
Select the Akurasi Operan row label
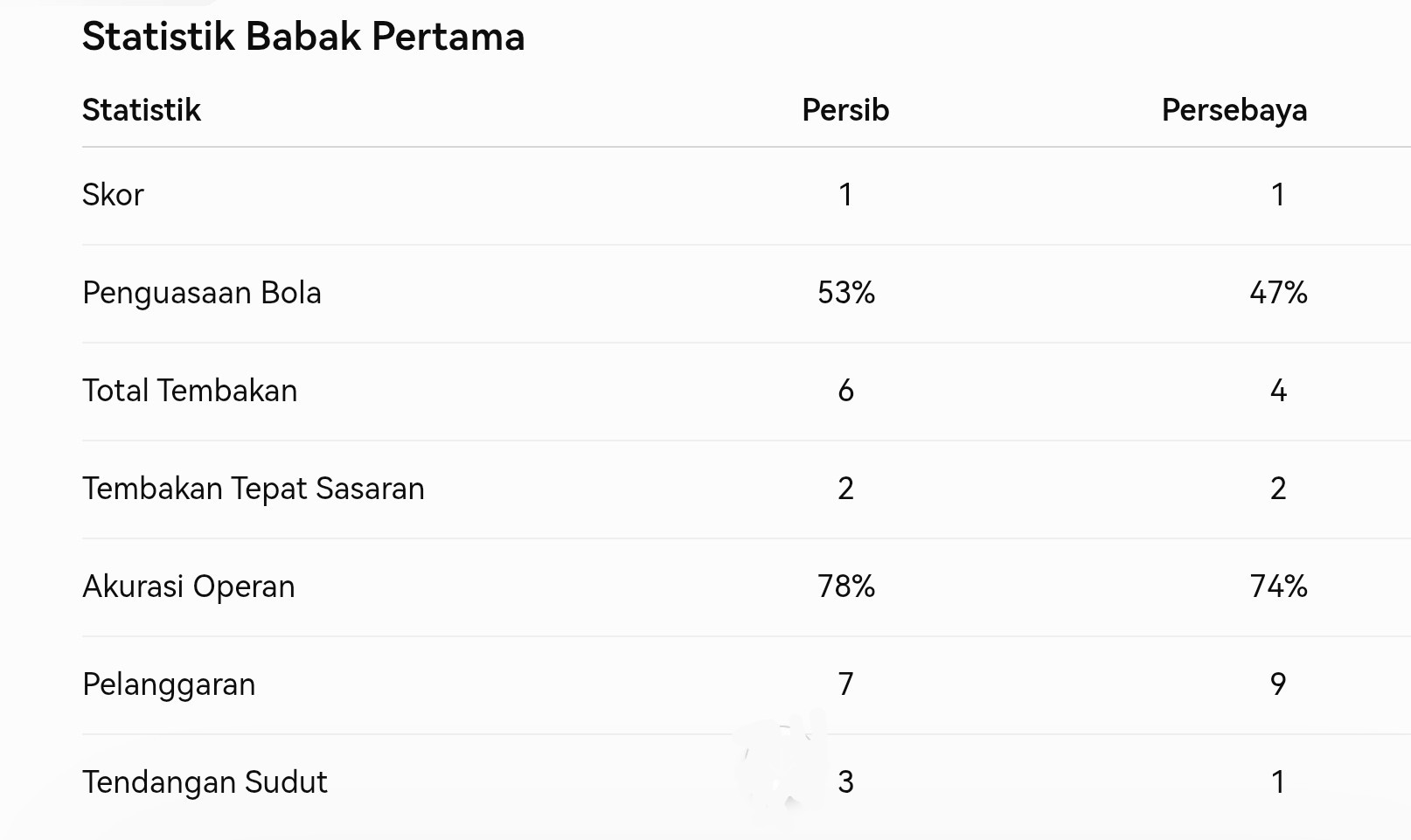[x=189, y=587]
